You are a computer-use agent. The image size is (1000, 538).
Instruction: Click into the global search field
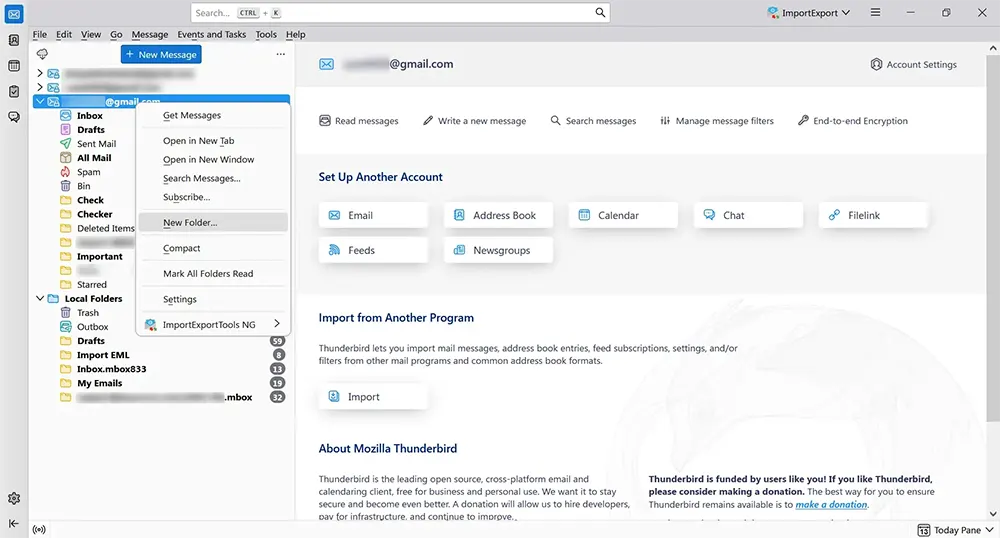(x=400, y=13)
